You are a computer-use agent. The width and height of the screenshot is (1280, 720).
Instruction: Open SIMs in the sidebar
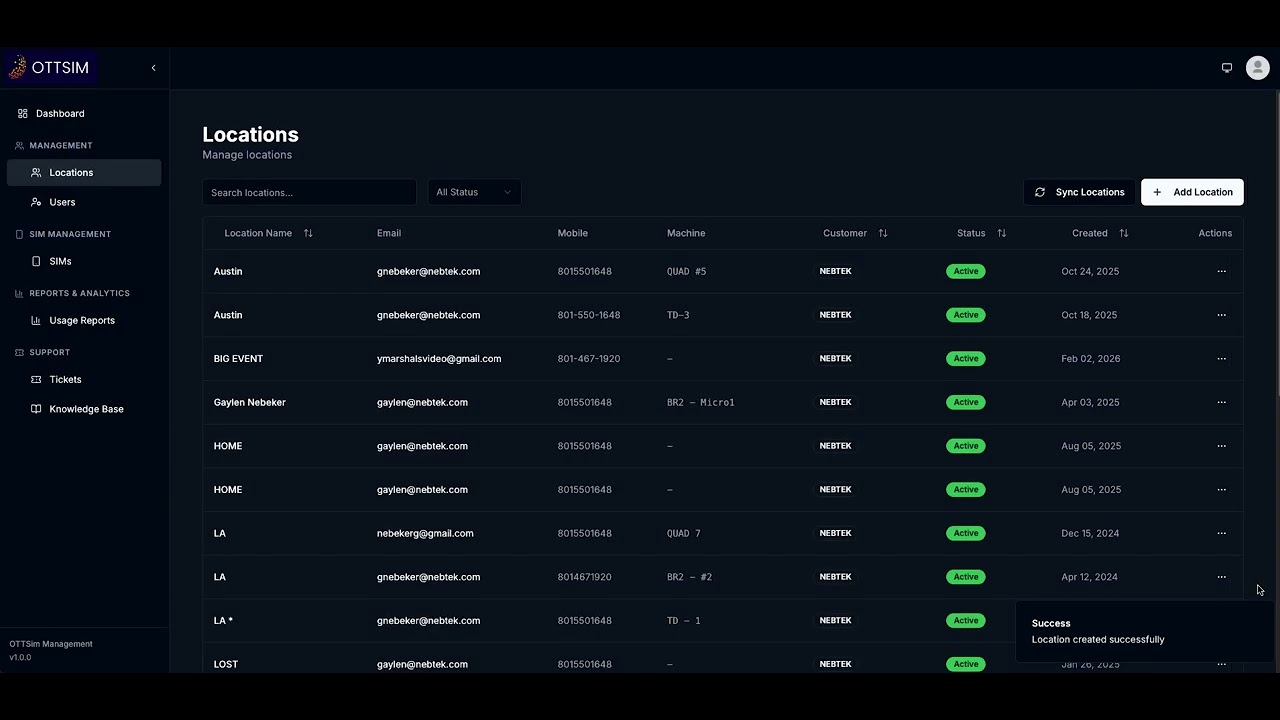coord(84,261)
